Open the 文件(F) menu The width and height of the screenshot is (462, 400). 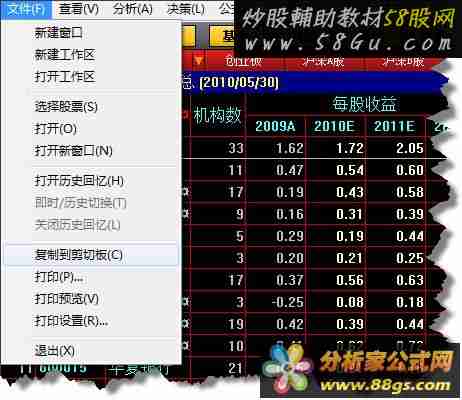(x=26, y=9)
